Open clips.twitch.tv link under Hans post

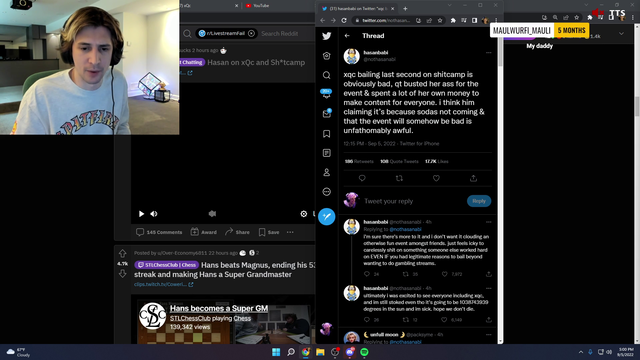(x=164, y=284)
